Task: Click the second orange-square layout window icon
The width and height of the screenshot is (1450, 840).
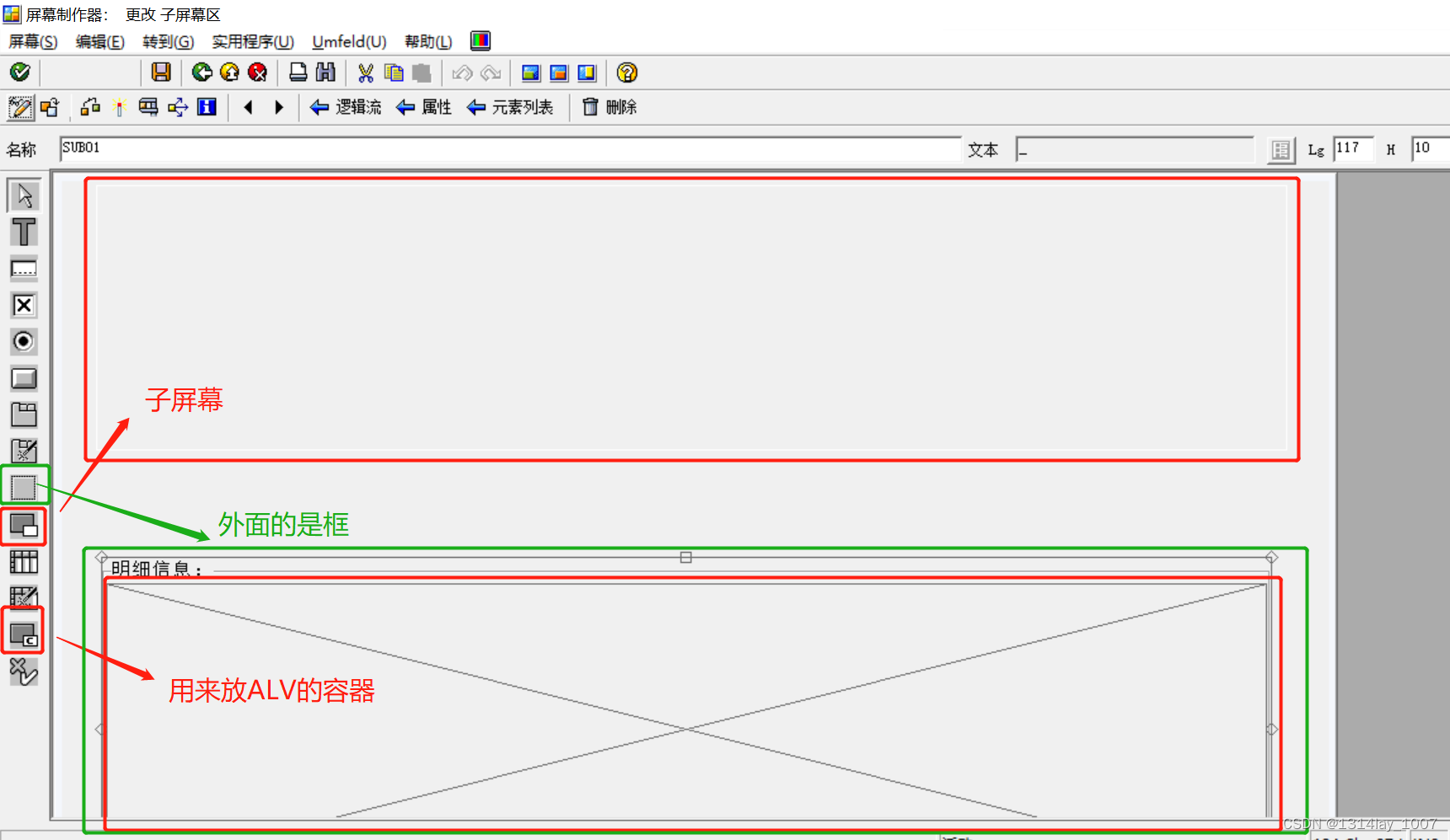Action: point(559,72)
